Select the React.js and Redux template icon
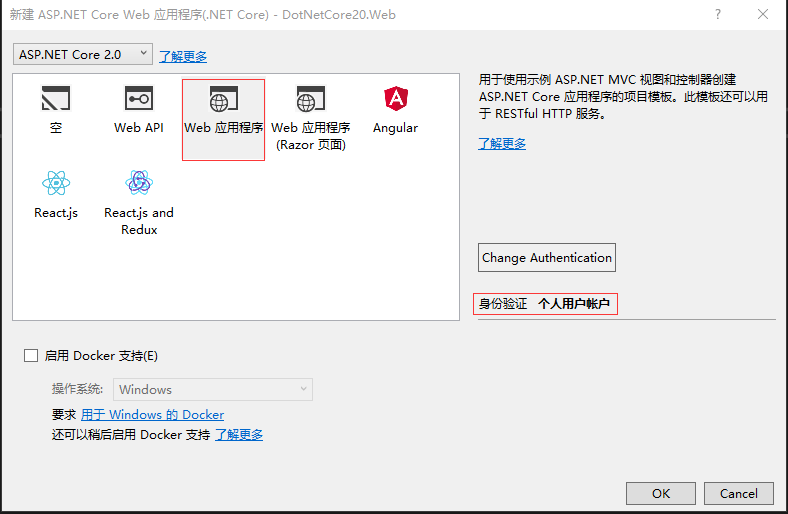 139,182
